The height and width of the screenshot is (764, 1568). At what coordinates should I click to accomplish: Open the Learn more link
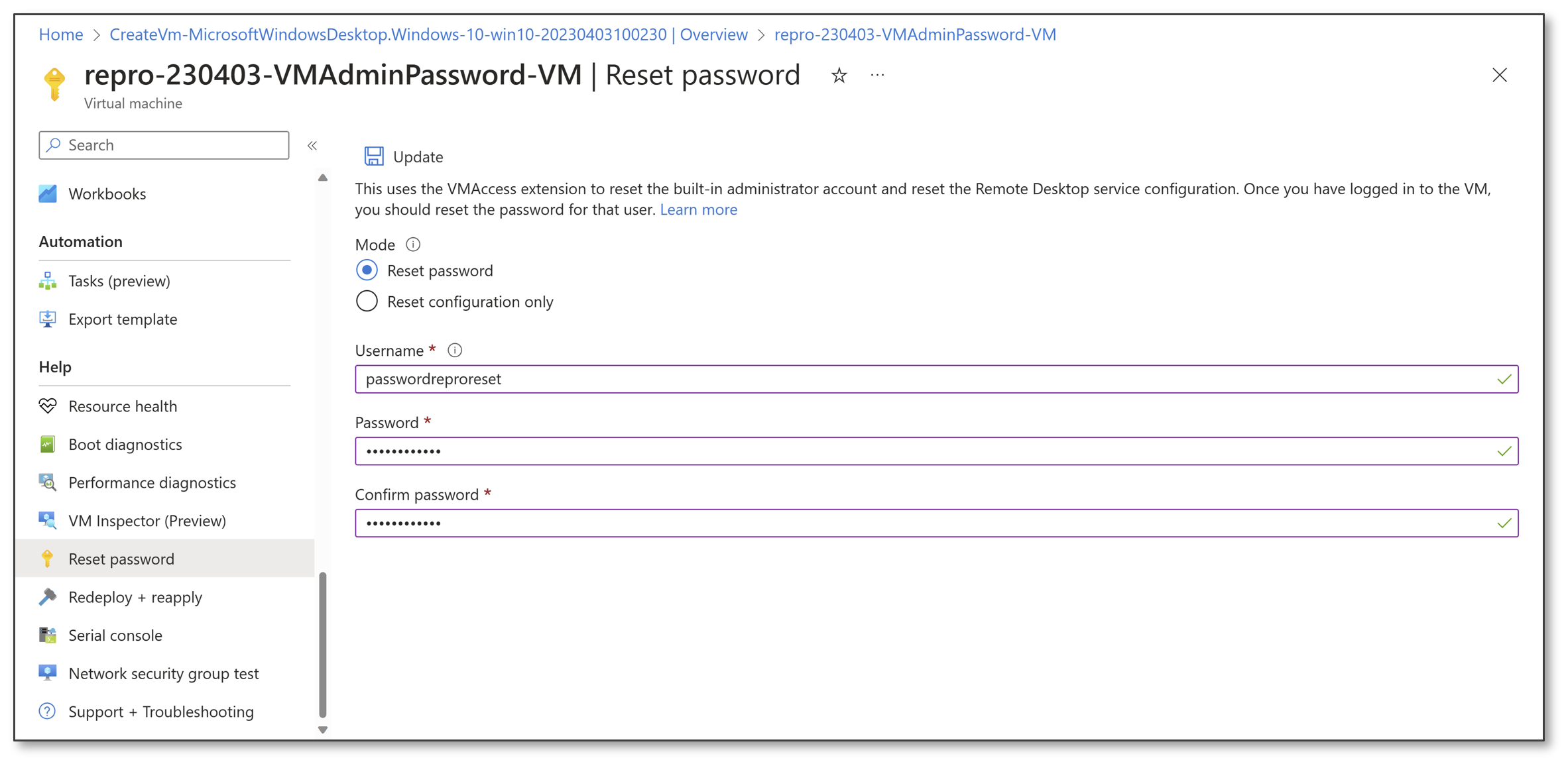click(x=697, y=209)
